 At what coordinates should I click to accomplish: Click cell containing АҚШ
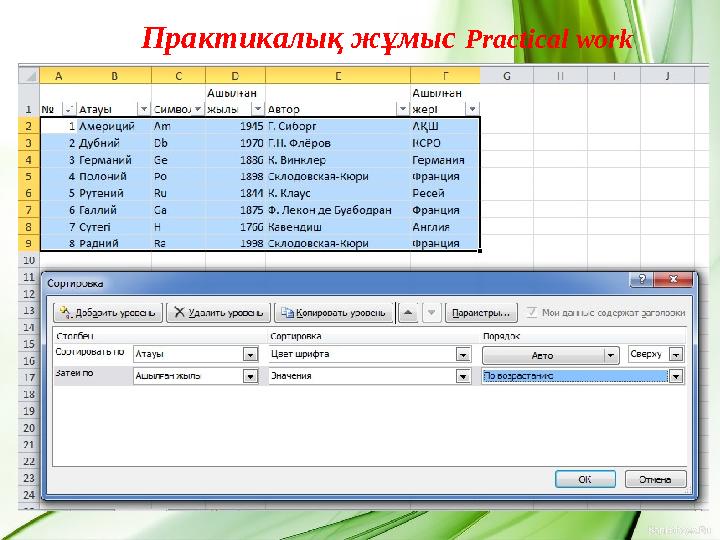445,126
